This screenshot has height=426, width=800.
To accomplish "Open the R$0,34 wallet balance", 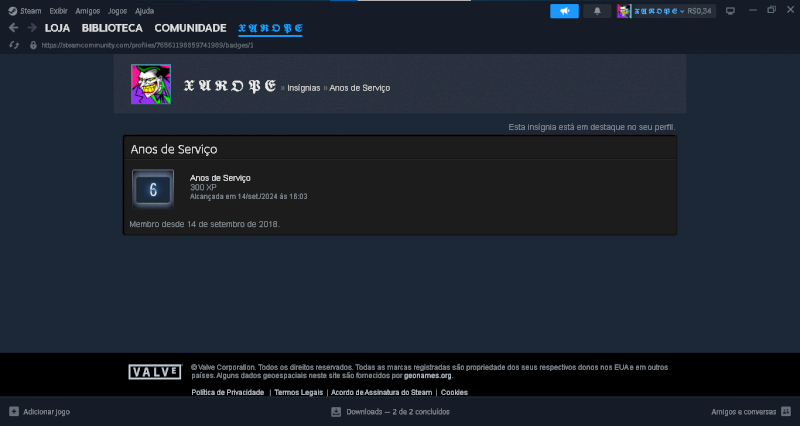I will tap(699, 11).
